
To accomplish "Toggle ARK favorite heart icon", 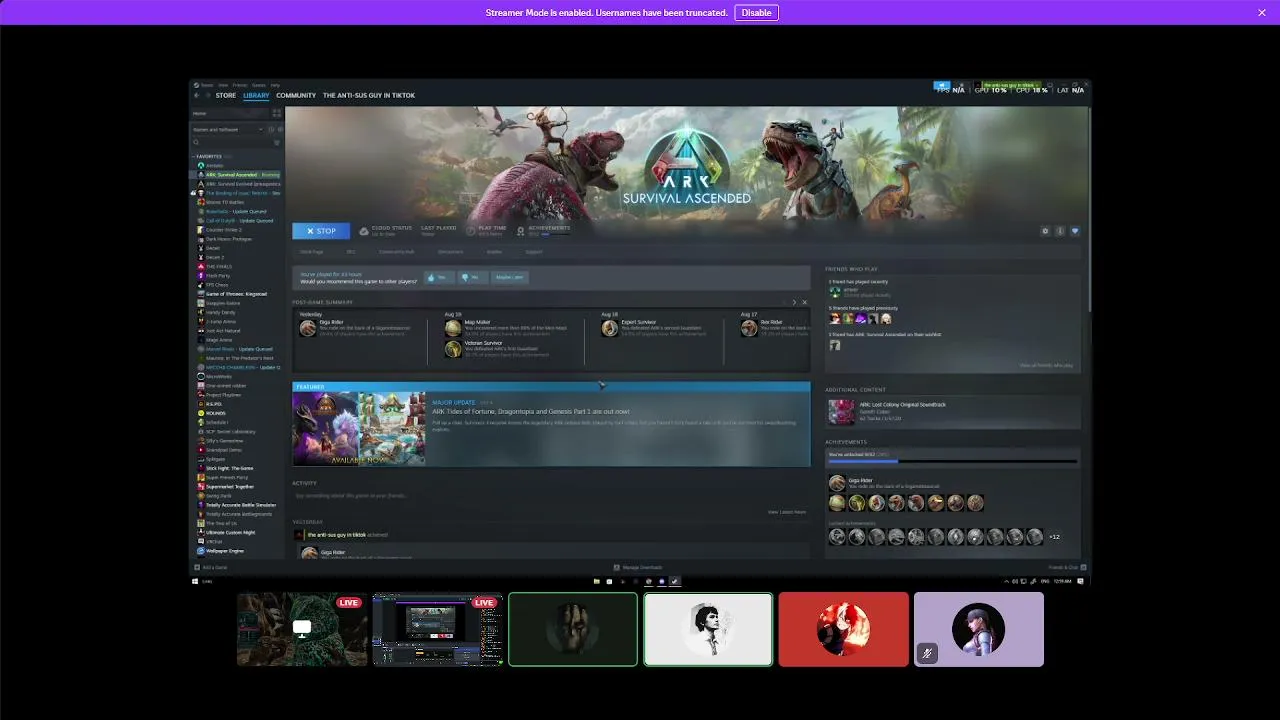I will point(1076,231).
